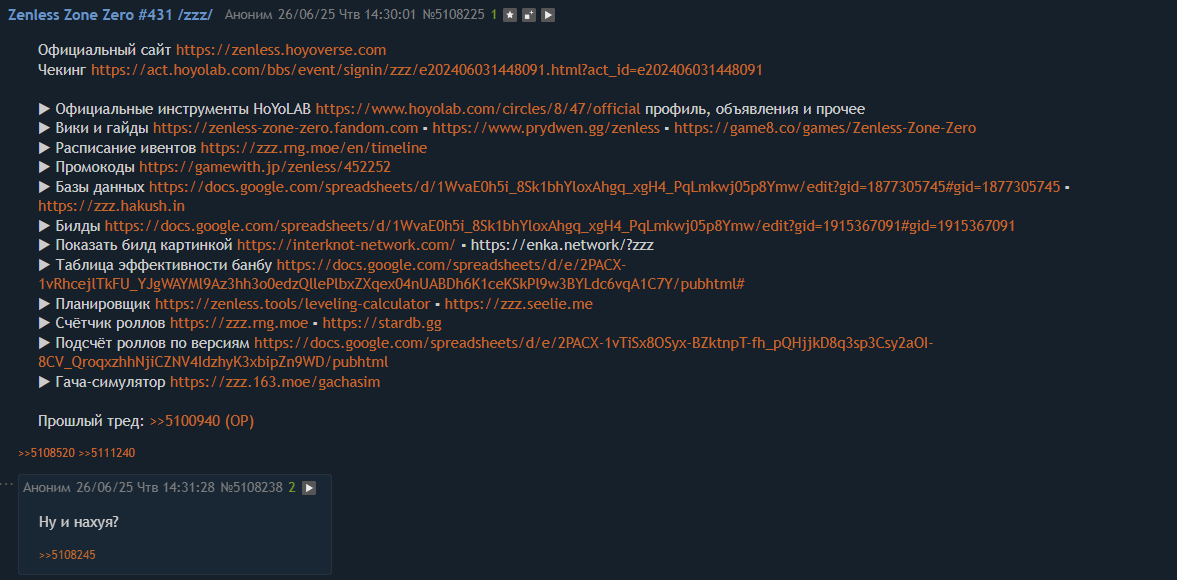Click the Аноним name in reply №5108238
The image size is (1177, 580).
point(47,488)
